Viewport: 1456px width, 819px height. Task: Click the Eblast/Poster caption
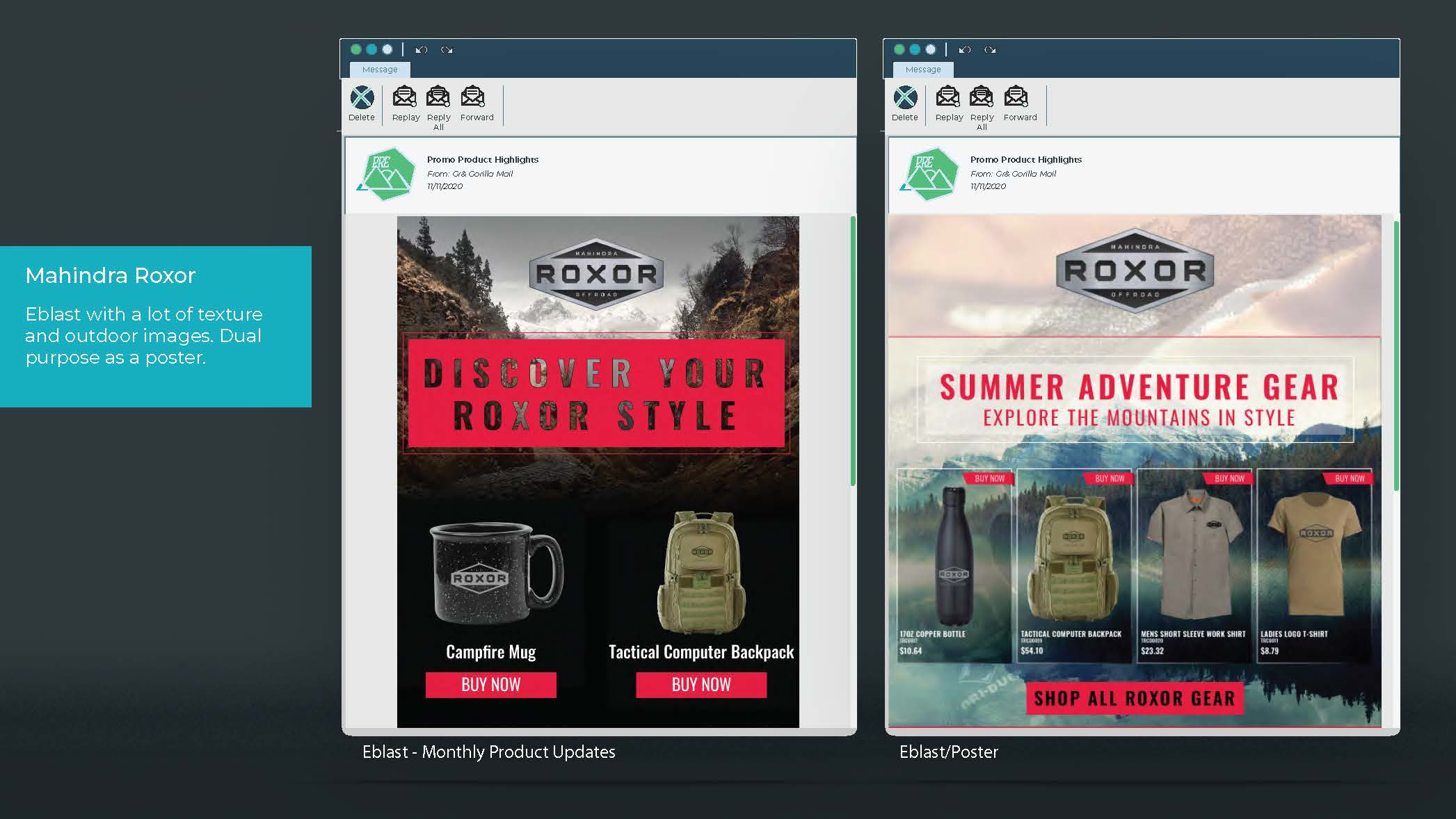tap(949, 752)
